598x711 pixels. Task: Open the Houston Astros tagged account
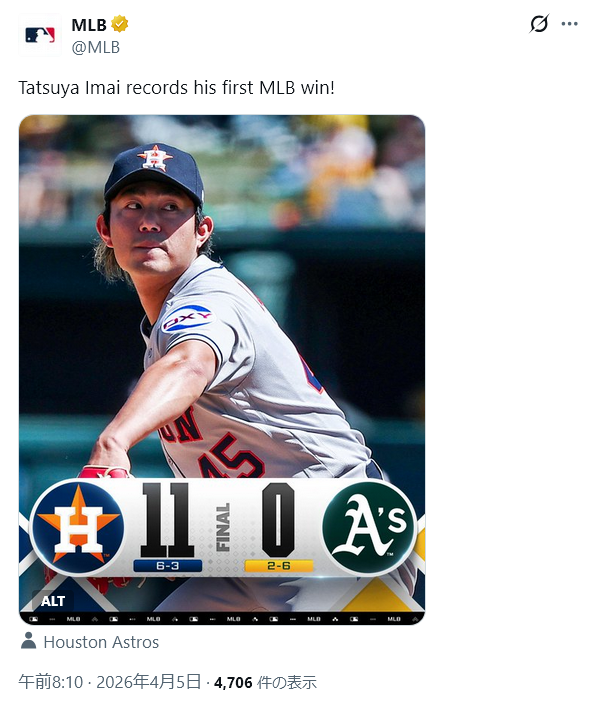point(101,642)
